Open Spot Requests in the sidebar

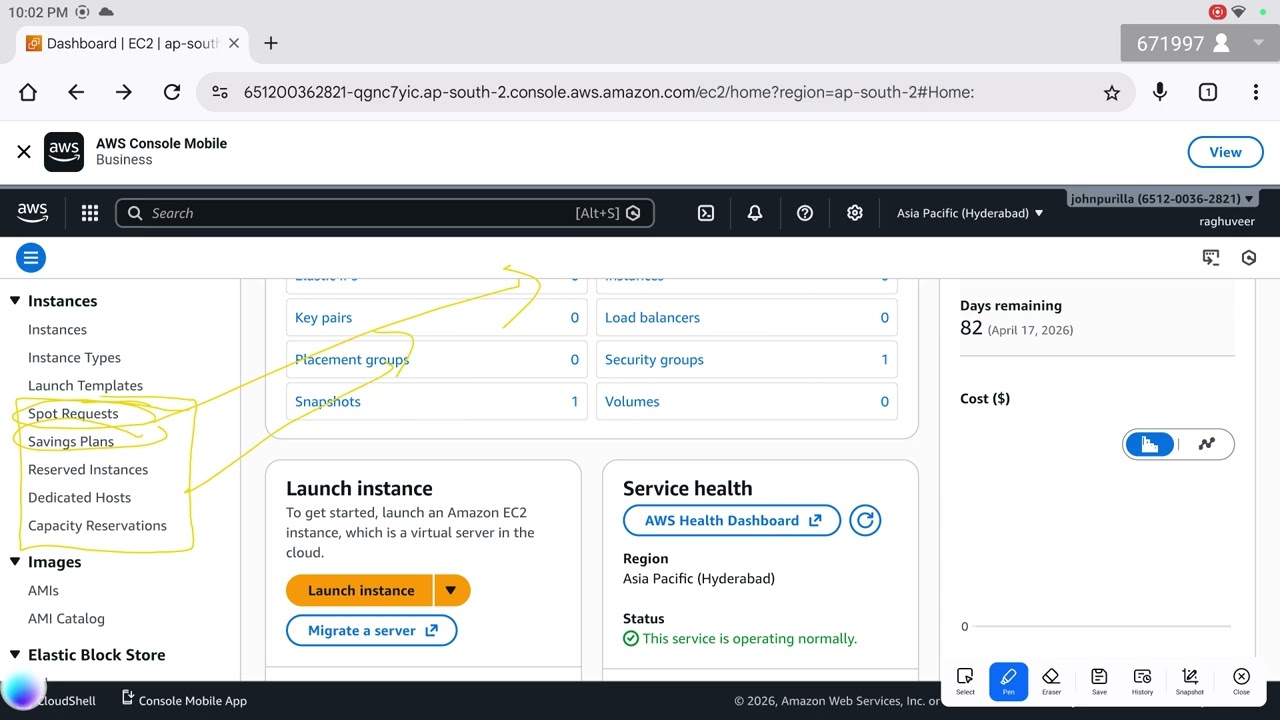point(73,414)
